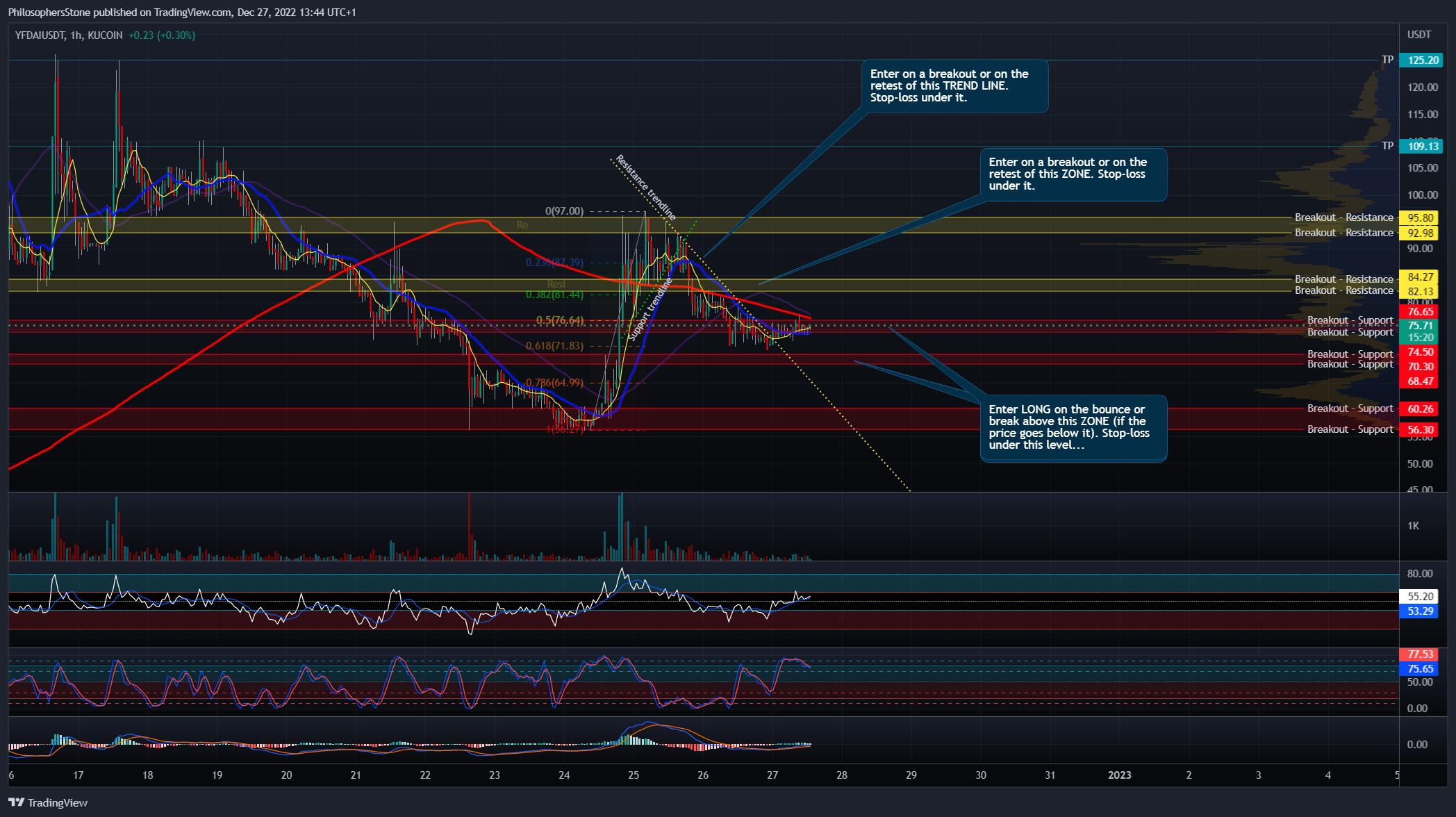Click the TREND LINE entry annotation box
Image resolution: width=1456 pixels, height=817 pixels.
tap(954, 86)
